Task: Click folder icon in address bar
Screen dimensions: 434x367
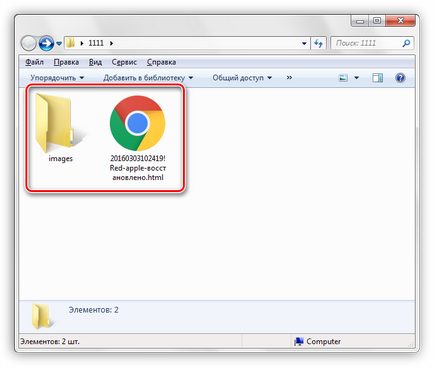Action: 70,43
